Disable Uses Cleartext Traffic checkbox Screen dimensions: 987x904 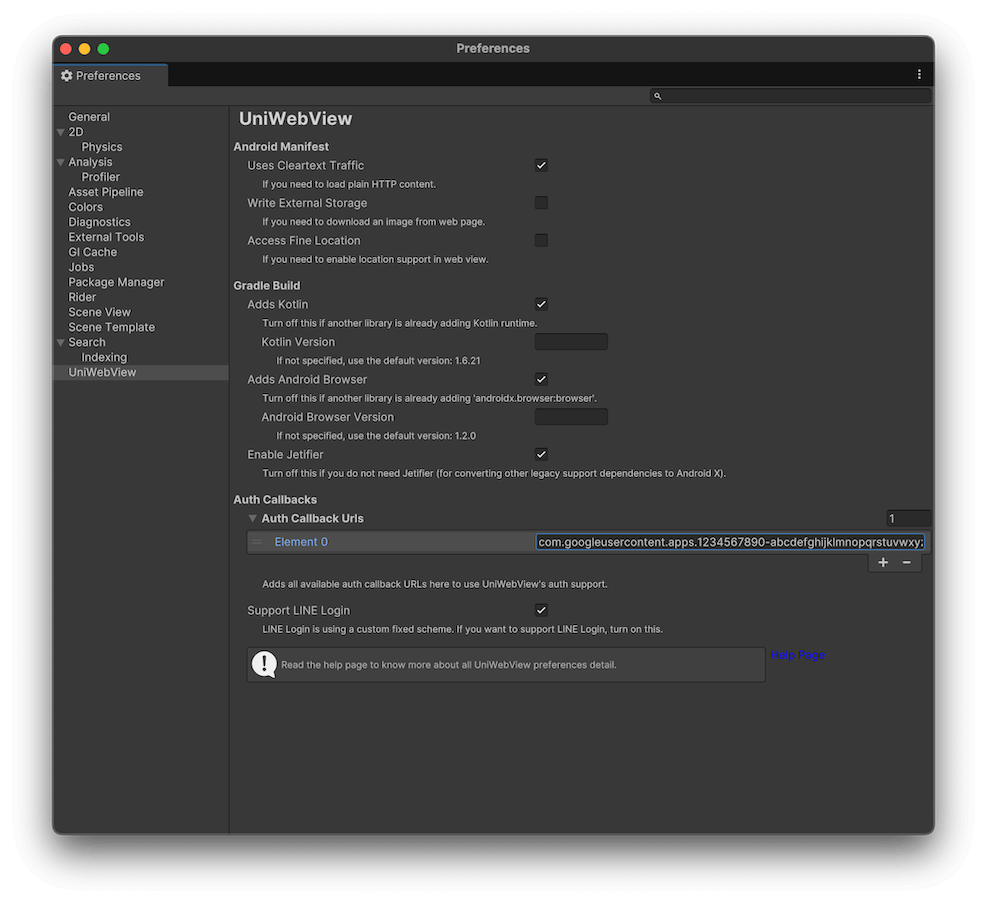[541, 165]
